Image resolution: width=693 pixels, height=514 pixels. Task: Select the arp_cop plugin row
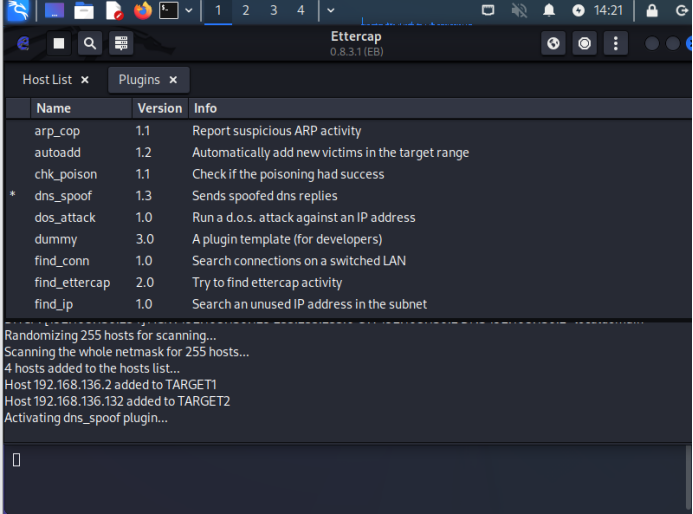(x=348, y=131)
